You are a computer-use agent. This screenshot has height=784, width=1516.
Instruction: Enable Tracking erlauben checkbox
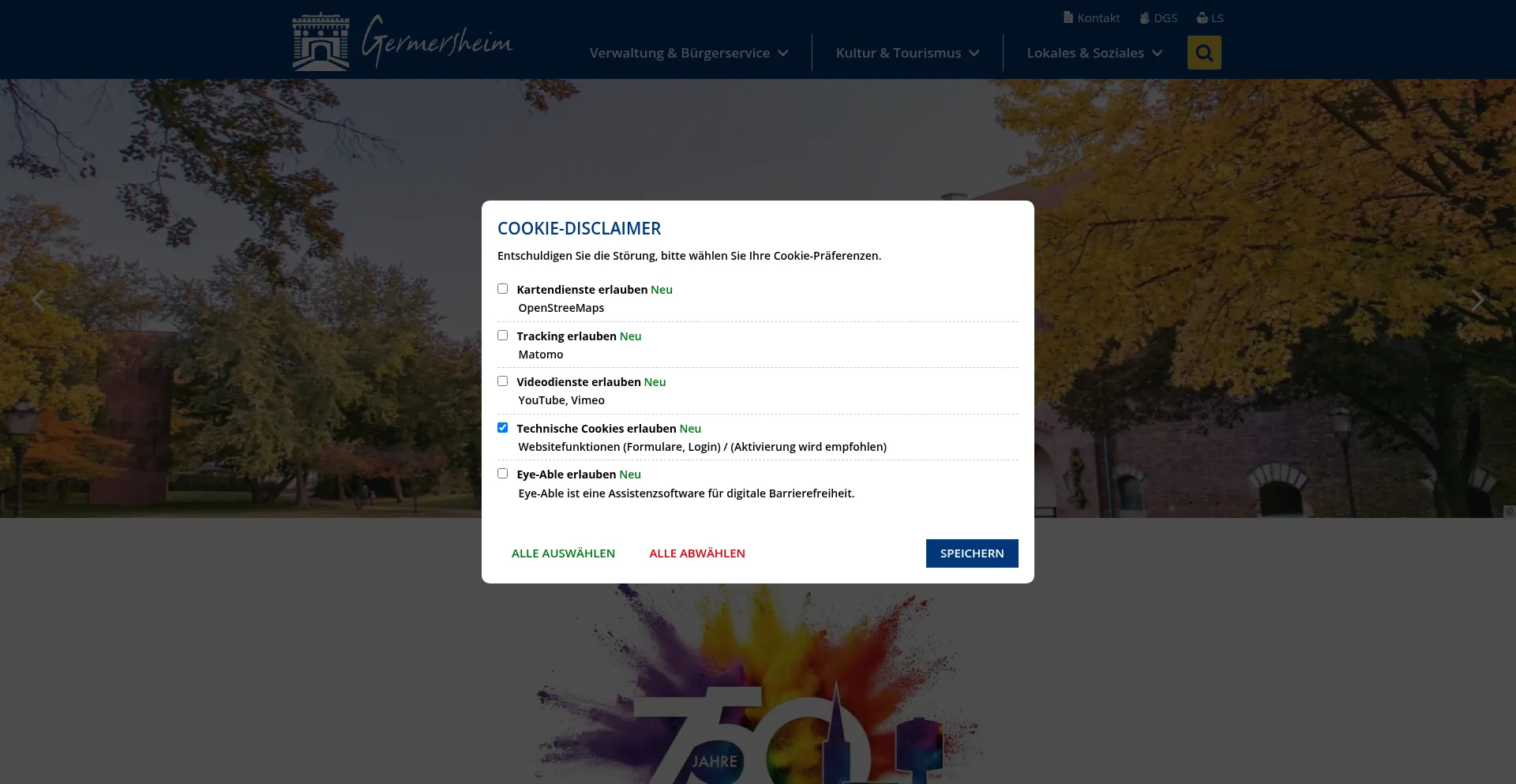pos(502,336)
